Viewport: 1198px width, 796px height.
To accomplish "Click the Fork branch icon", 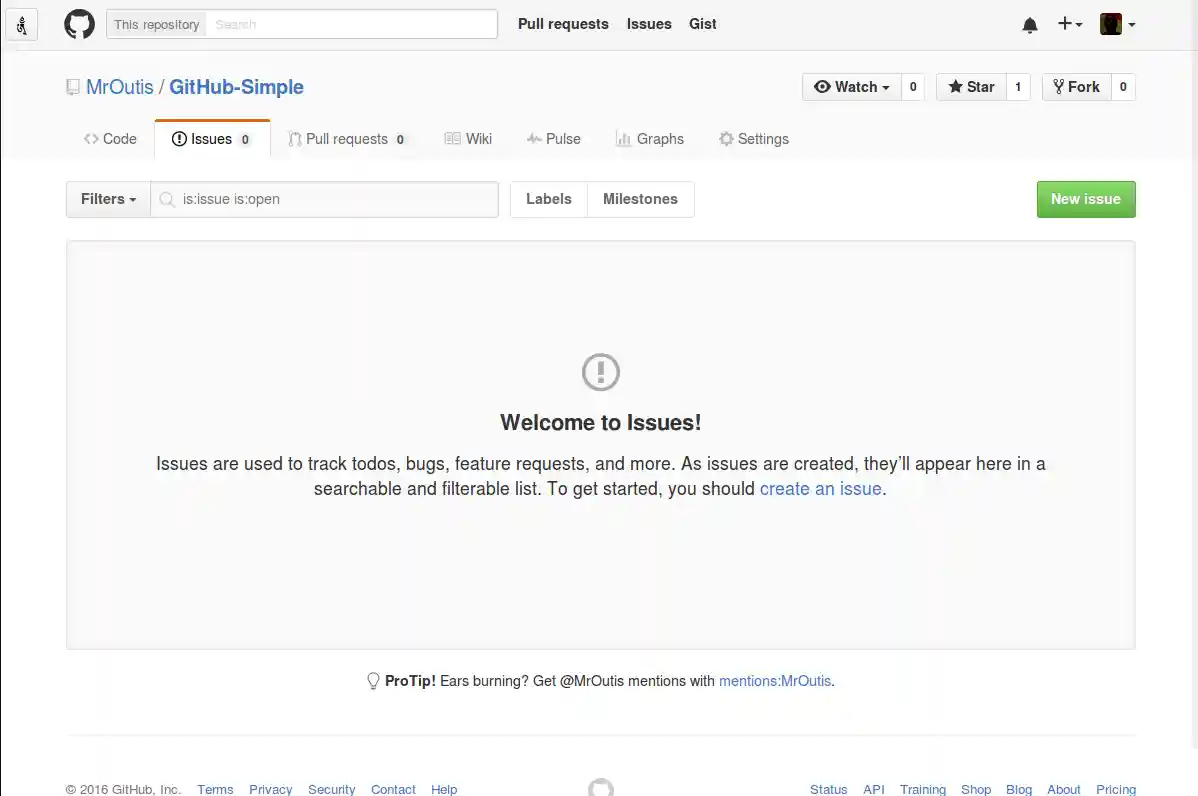I will (x=1057, y=86).
